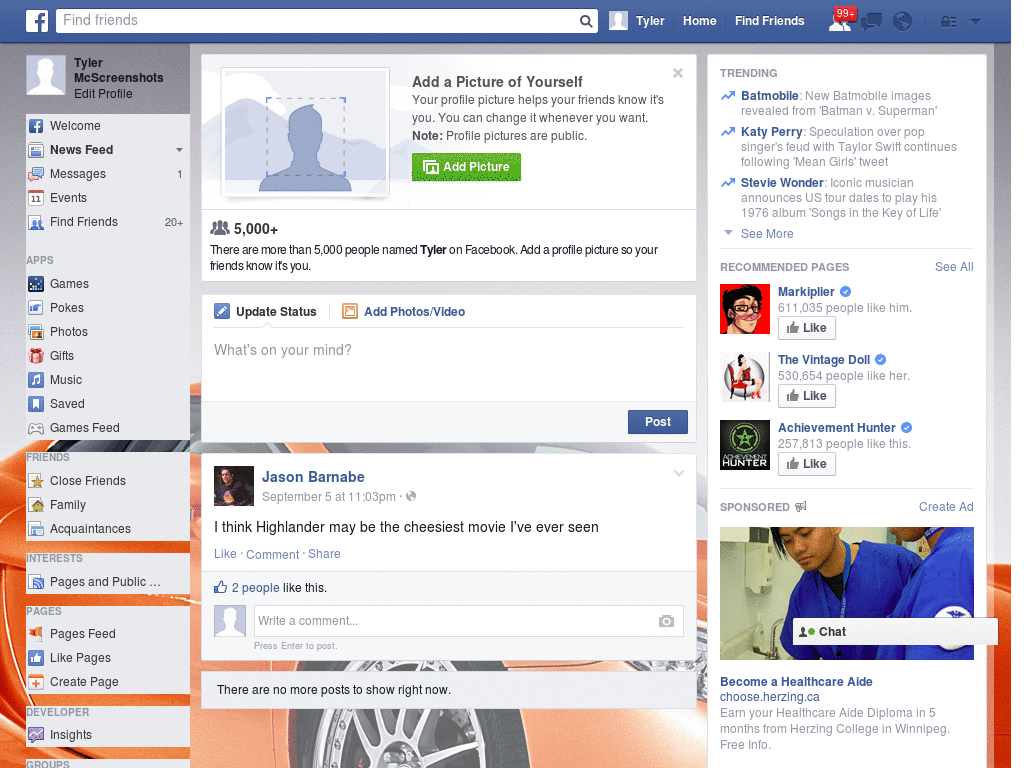Viewport: 1024px width, 768px height.
Task: Click the Markiplier page thumbnail
Action: 744,309
